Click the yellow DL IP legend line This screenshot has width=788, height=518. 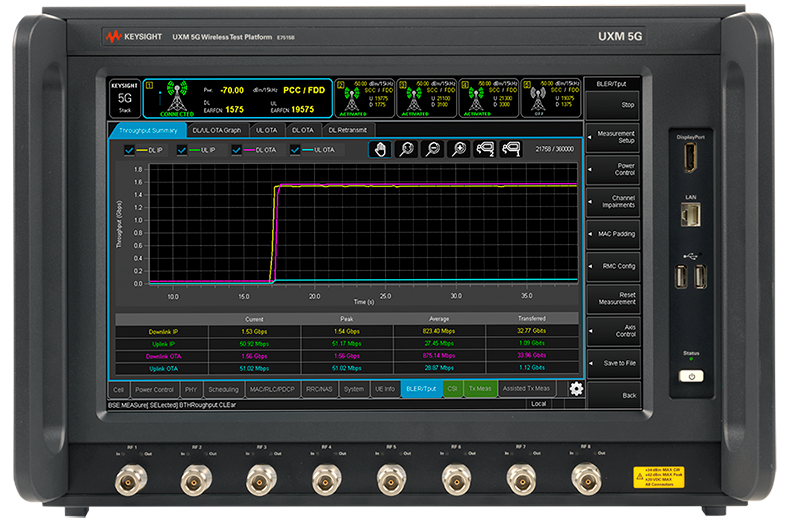click(142, 150)
